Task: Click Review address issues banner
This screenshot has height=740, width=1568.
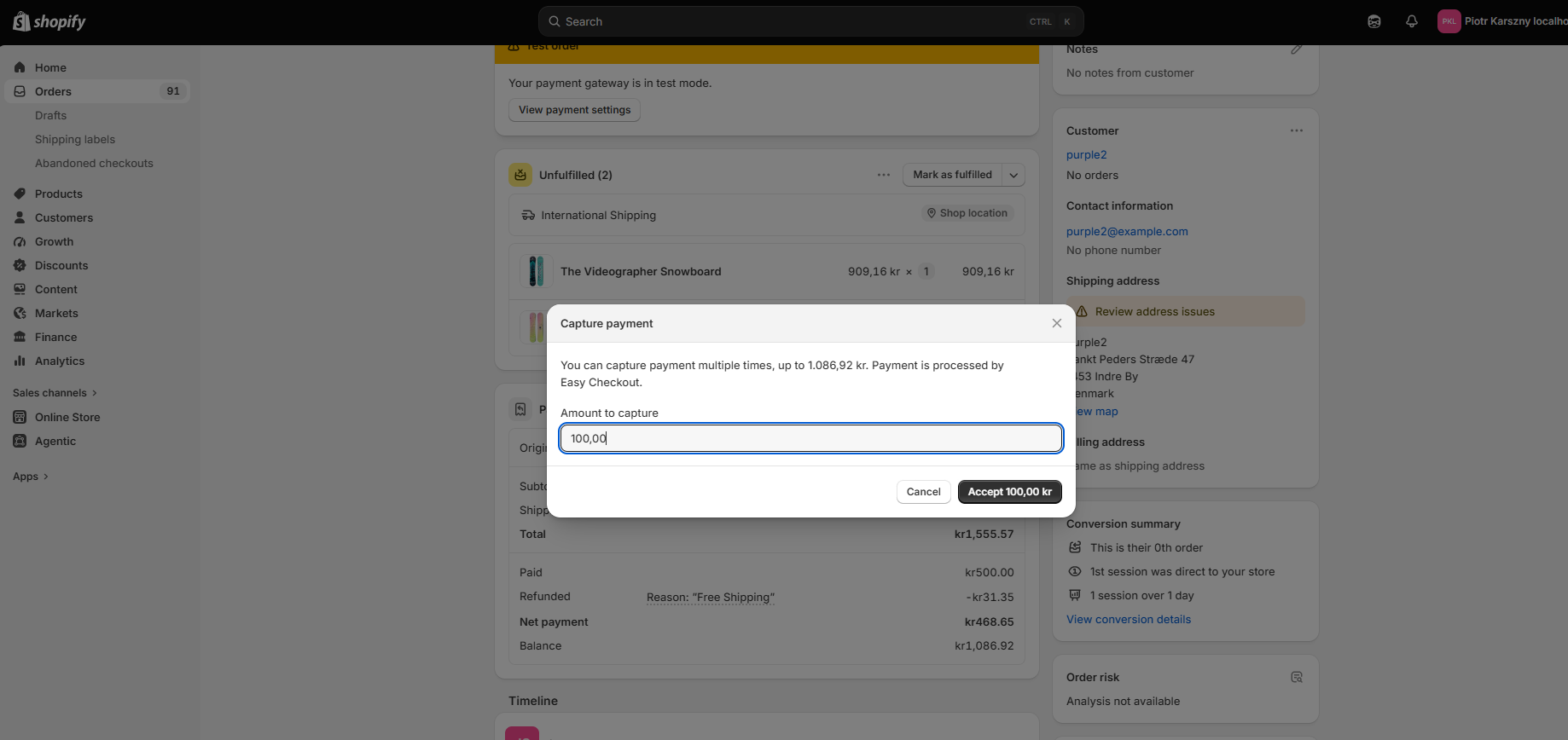Action: pos(1186,311)
